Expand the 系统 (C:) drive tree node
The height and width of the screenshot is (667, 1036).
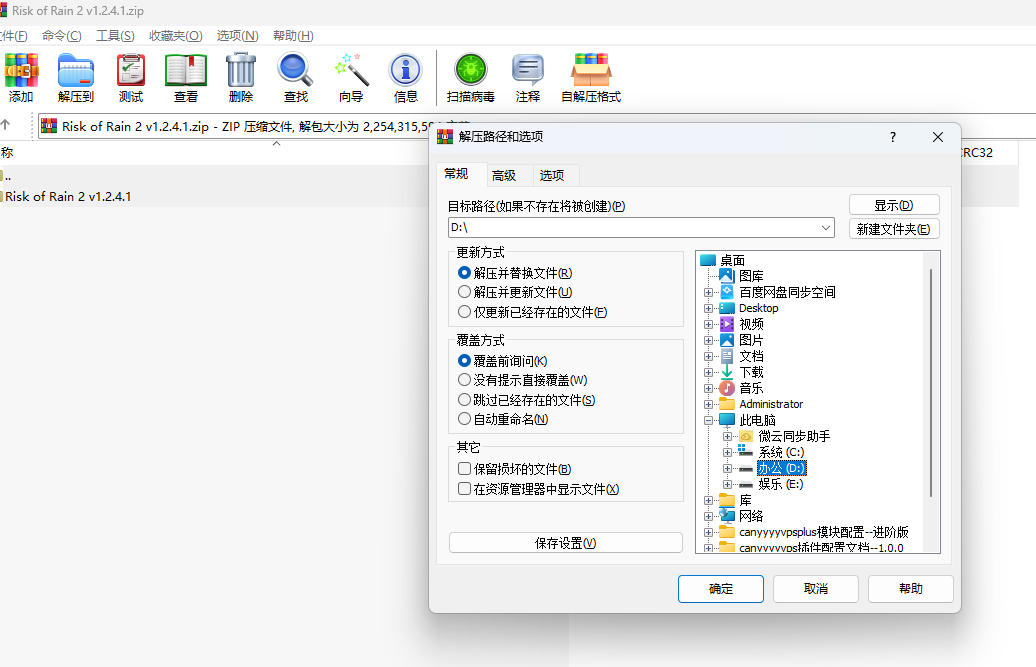728,452
